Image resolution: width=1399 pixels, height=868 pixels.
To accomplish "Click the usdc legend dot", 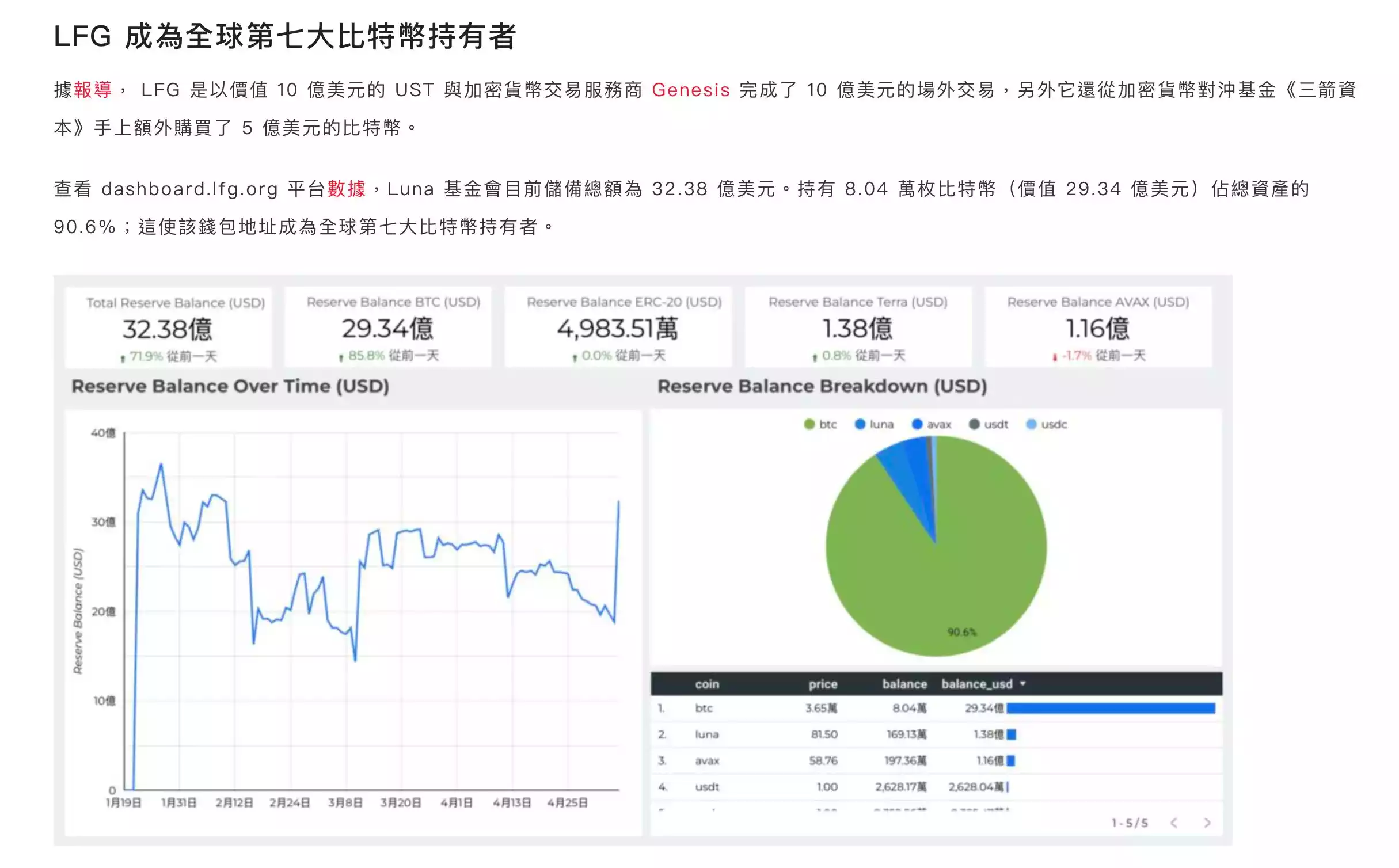I will (1032, 424).
